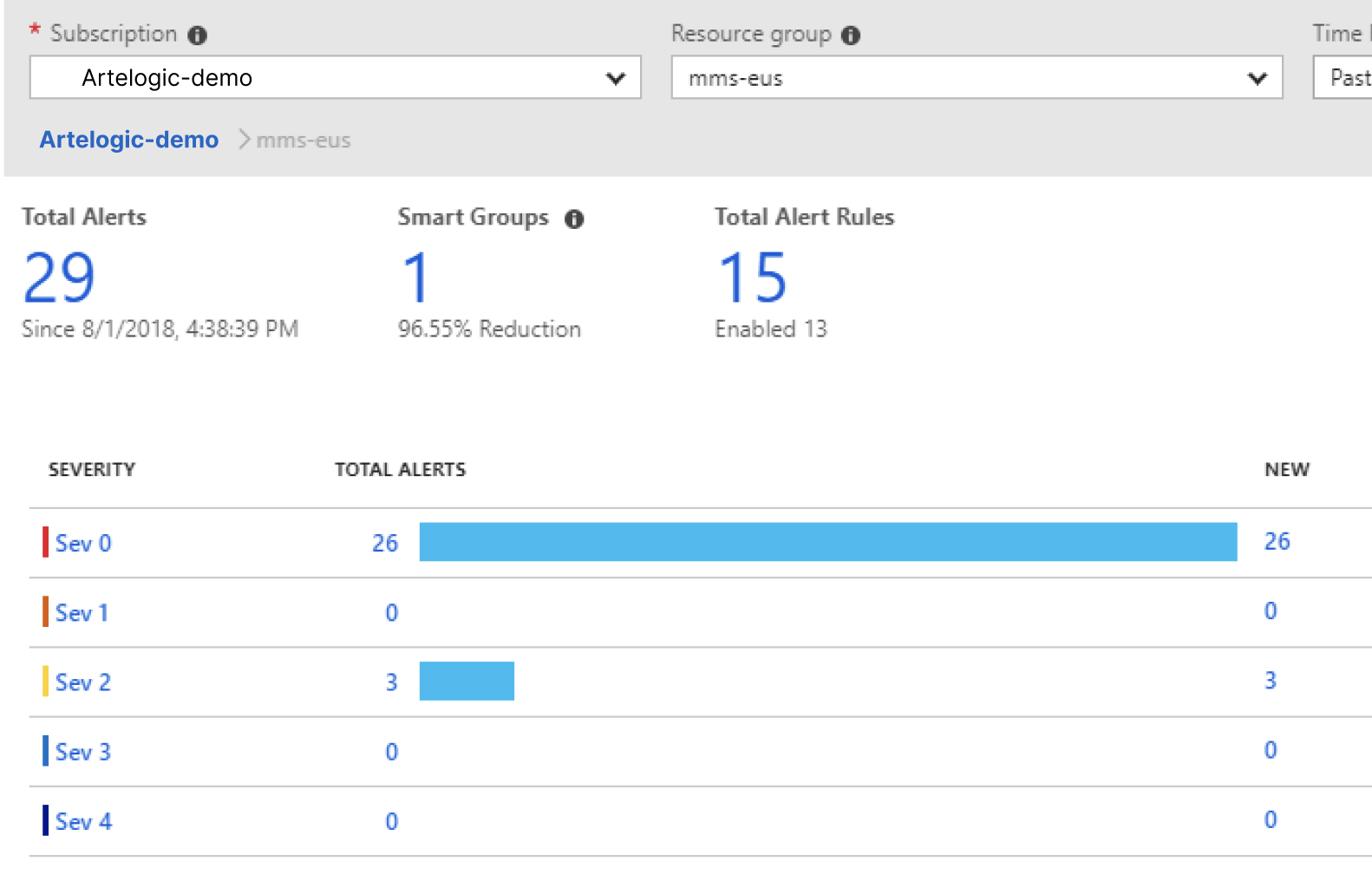Click the Sev 3 New count 0
Screen dimensions: 1372x881
coord(1271,750)
